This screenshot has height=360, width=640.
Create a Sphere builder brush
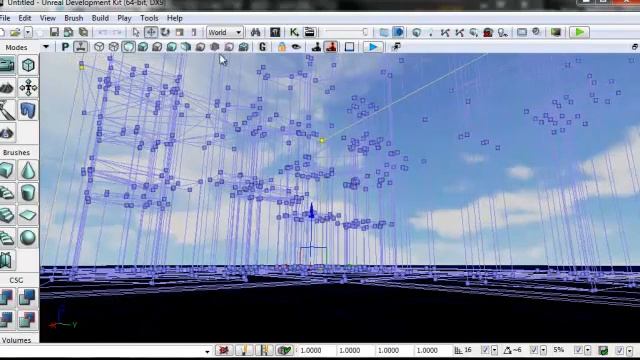(x=28, y=238)
